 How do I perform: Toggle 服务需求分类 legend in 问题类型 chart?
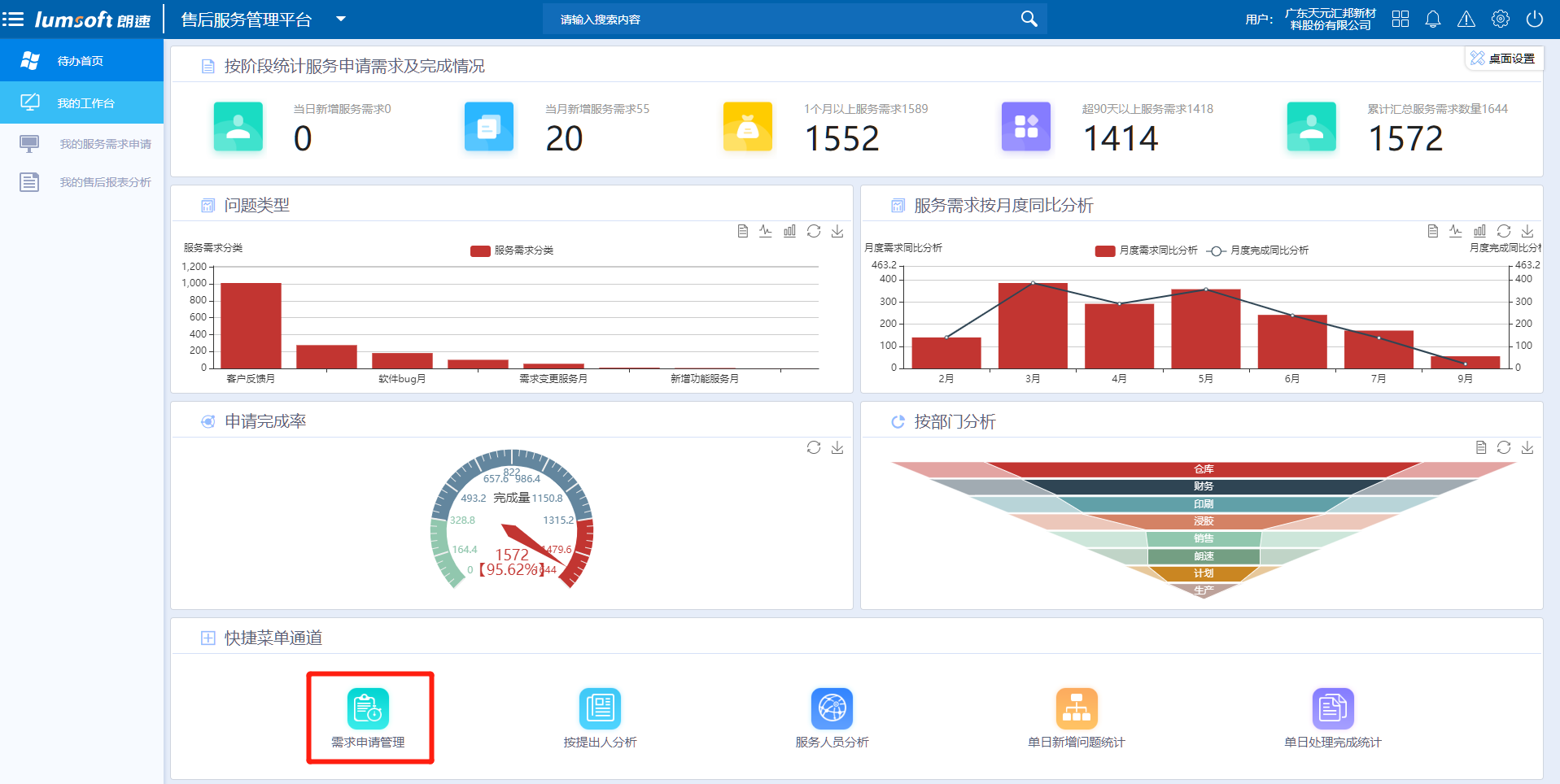512,250
